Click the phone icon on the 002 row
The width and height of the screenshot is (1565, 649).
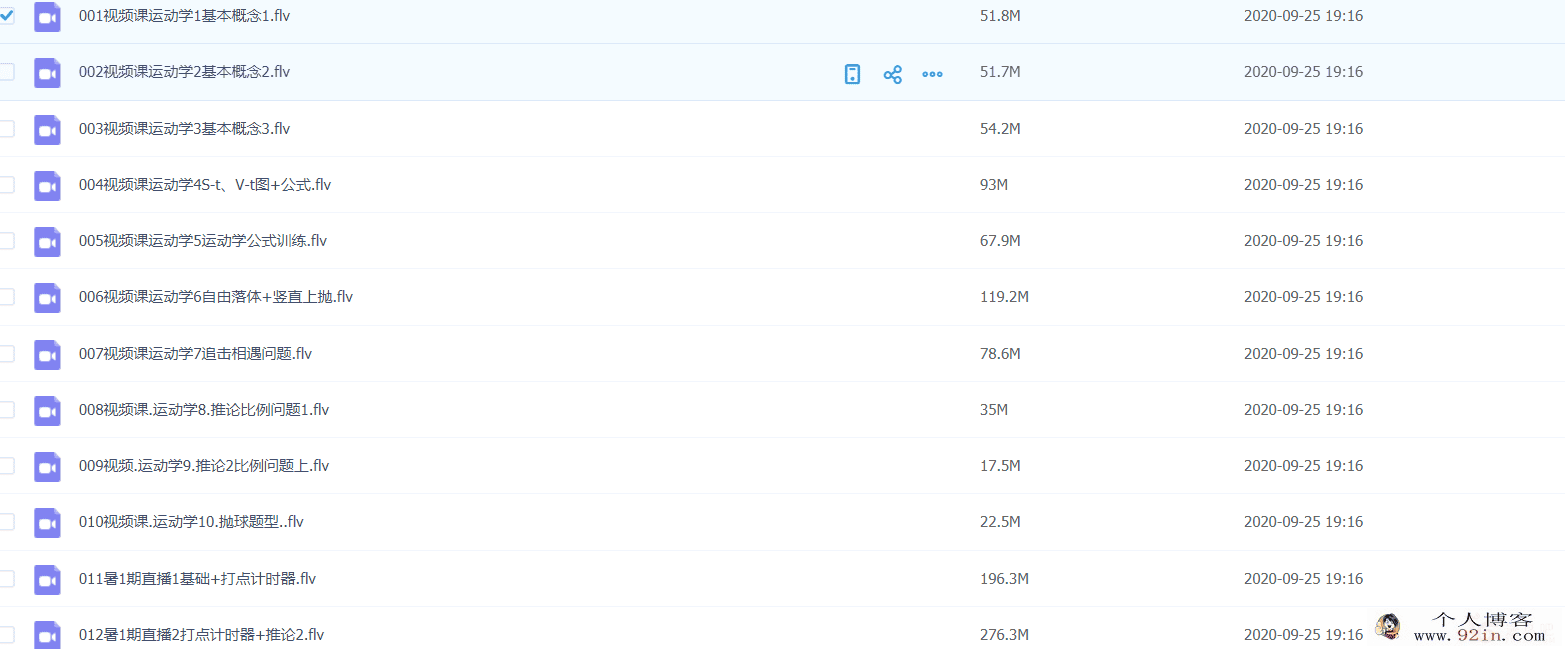pyautogui.click(x=852, y=74)
